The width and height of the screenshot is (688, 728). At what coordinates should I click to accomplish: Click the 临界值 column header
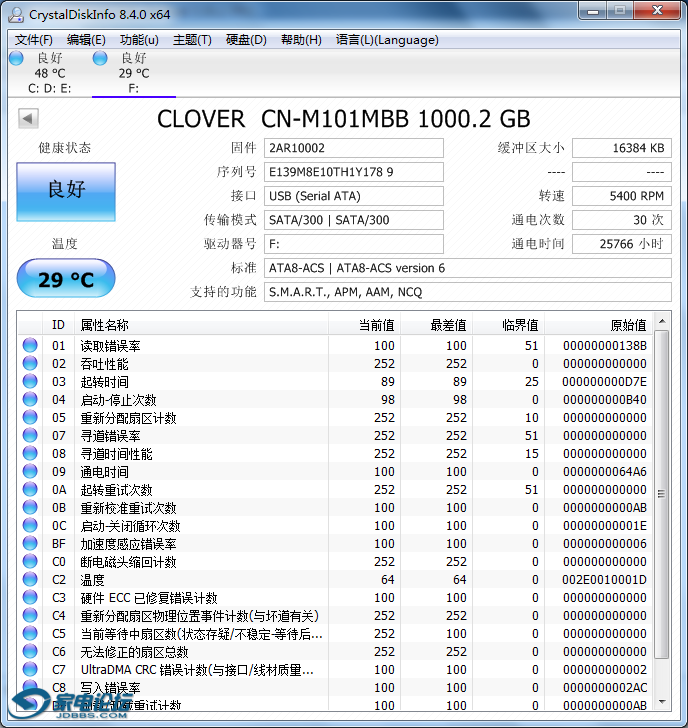[x=508, y=325]
